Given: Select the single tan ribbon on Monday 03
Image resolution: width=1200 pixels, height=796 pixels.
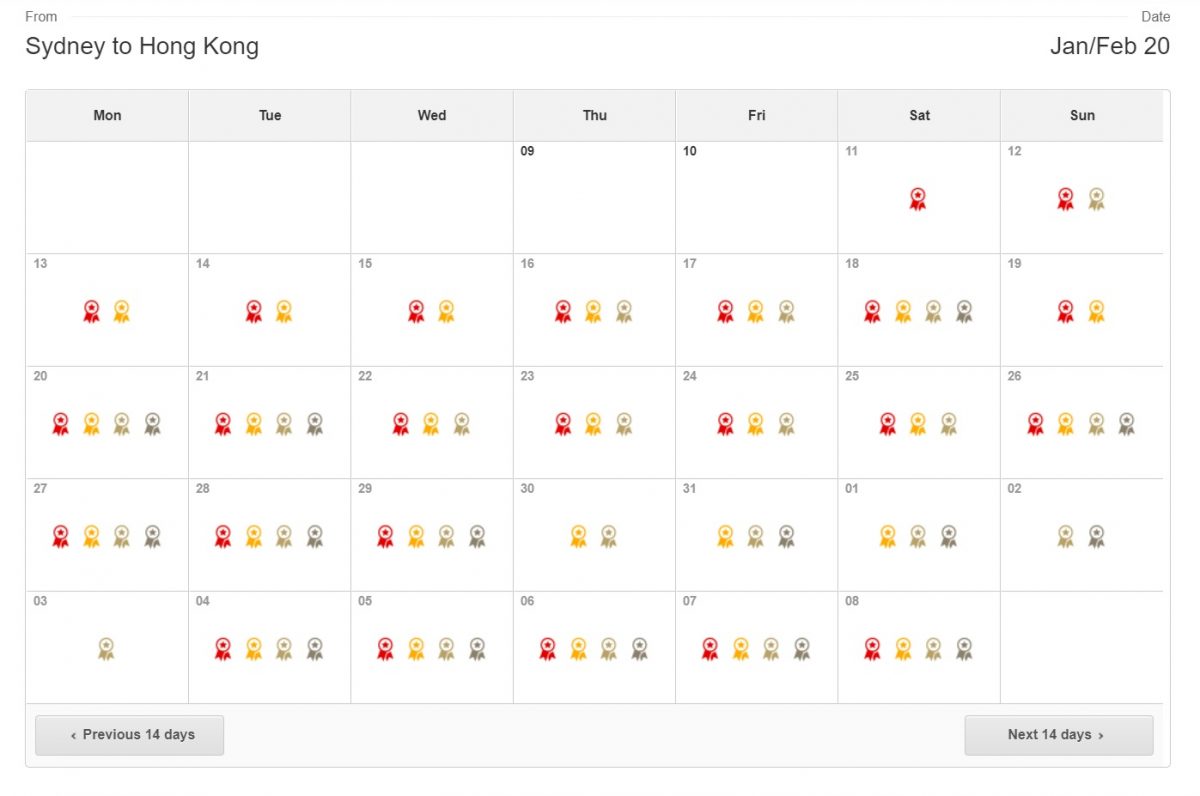Looking at the screenshot, I should [106, 649].
